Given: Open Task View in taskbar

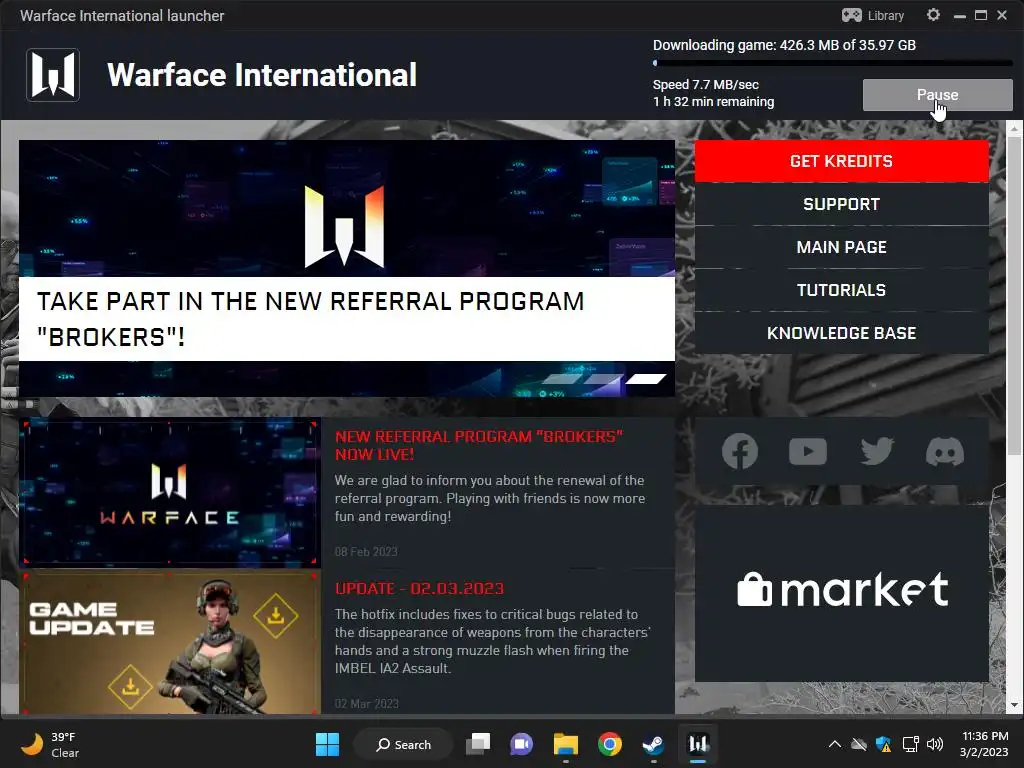Looking at the screenshot, I should 478,744.
